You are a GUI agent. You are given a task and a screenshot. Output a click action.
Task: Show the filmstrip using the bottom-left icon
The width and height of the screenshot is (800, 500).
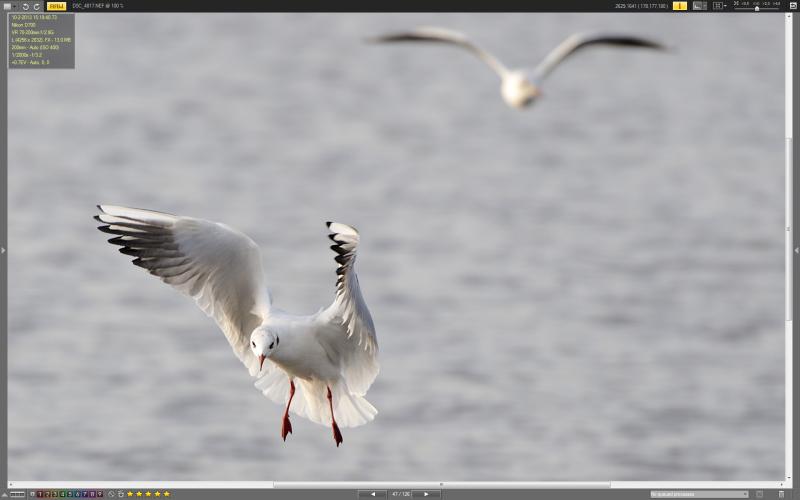[17, 494]
